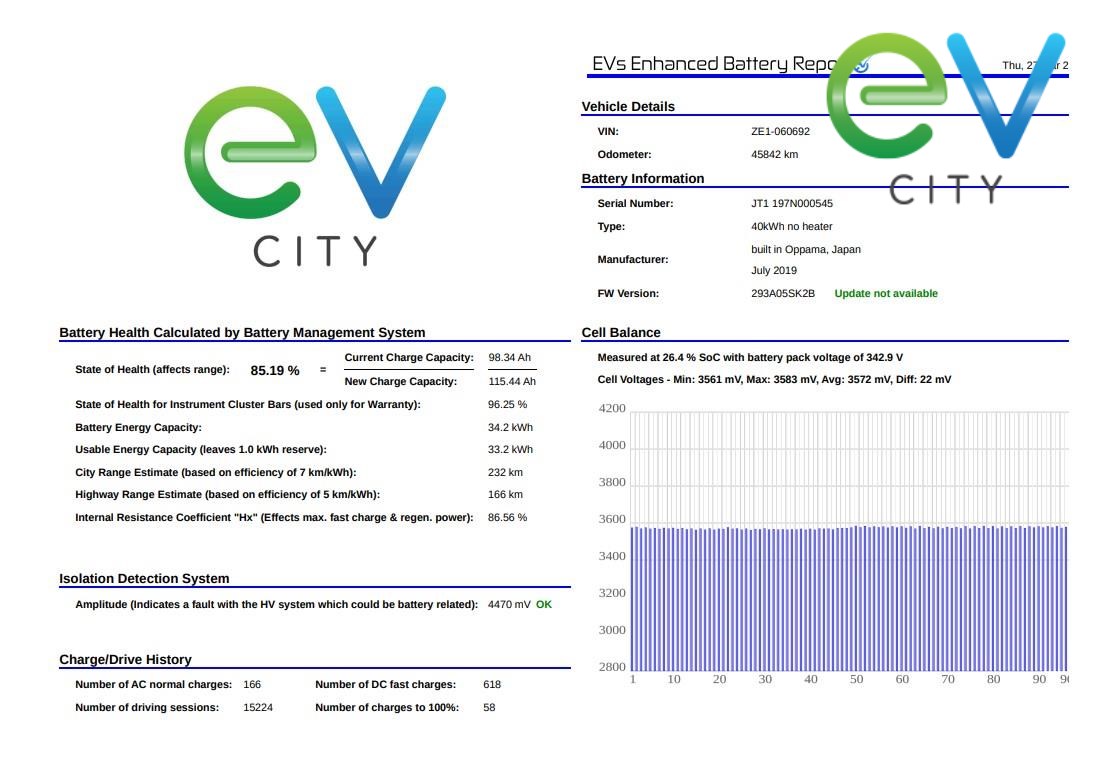This screenshot has height=768, width=1097.
Task: Click the 4200 label on the chart axis
Action: click(x=612, y=408)
